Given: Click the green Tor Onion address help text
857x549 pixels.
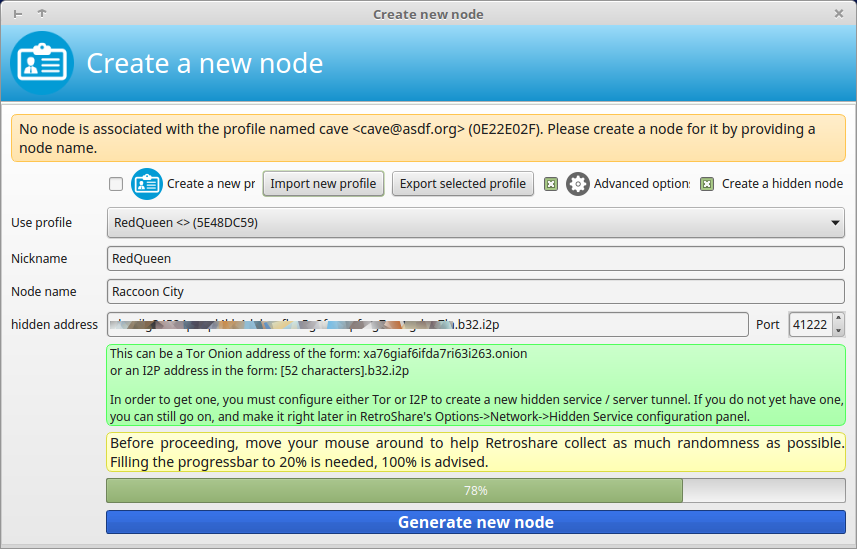Looking at the screenshot, I should (x=476, y=385).
